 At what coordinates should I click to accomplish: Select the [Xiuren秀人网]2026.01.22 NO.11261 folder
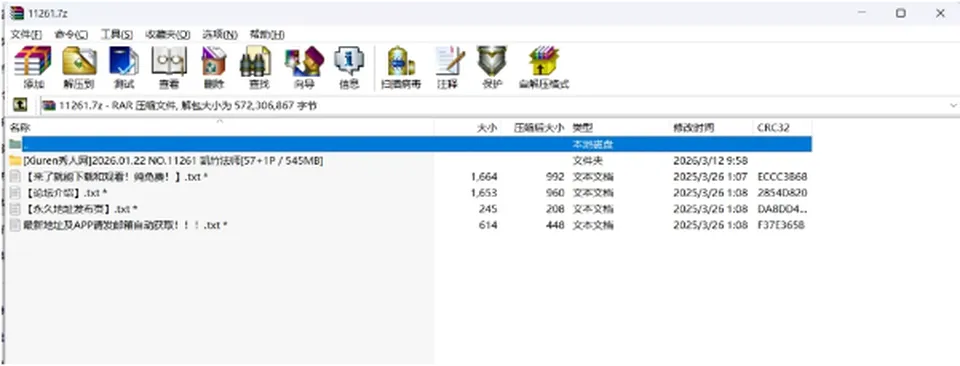[173, 161]
